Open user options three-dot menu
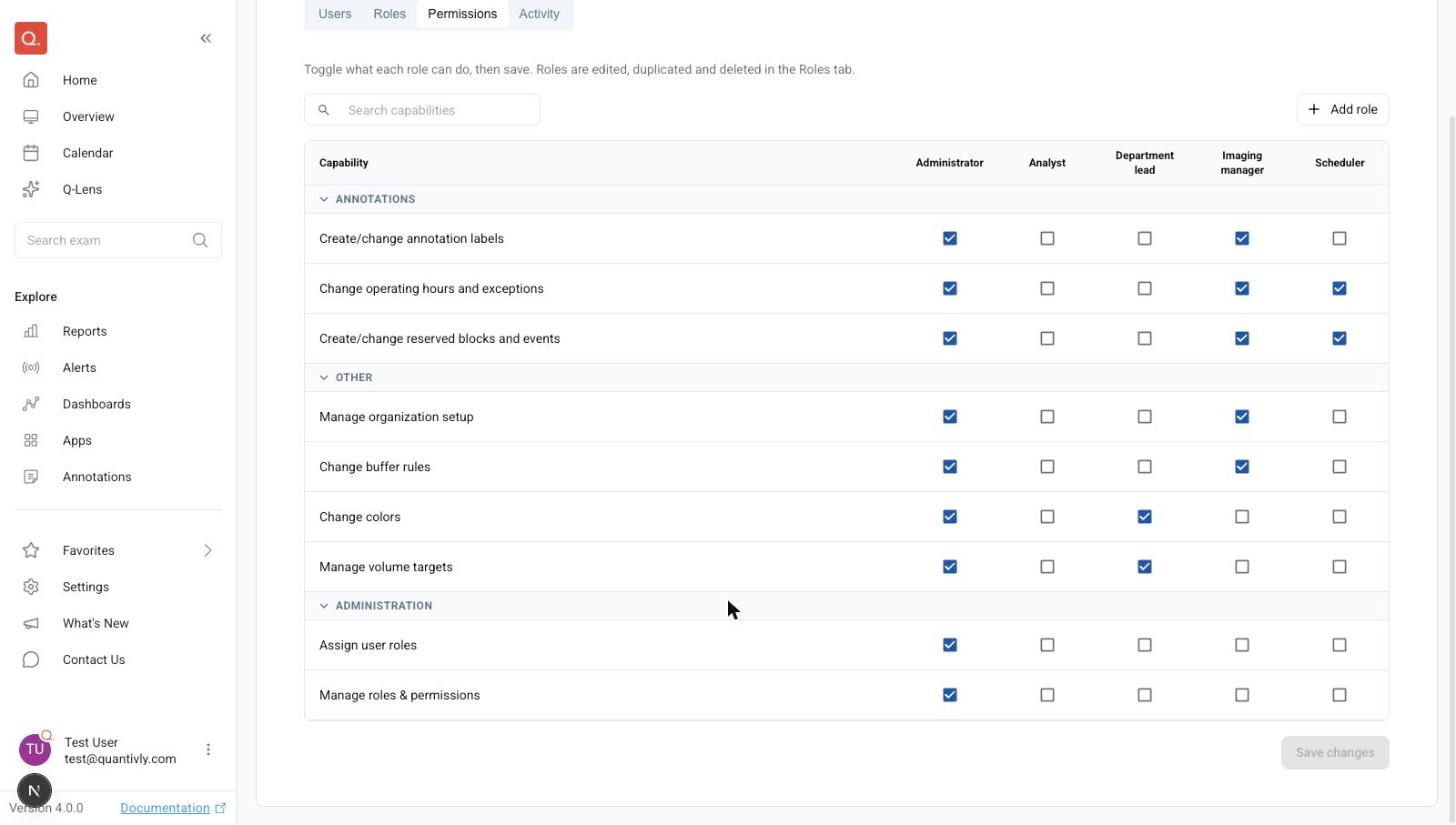Screen dimensions: 1456x825 (x=208, y=750)
